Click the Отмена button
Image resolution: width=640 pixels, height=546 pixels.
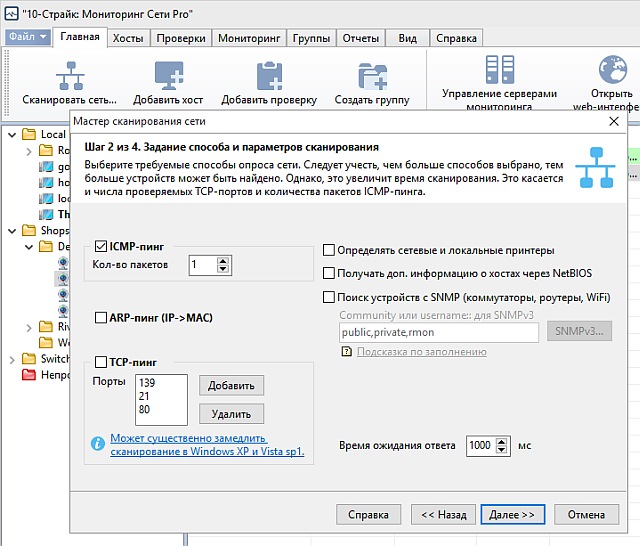587,515
